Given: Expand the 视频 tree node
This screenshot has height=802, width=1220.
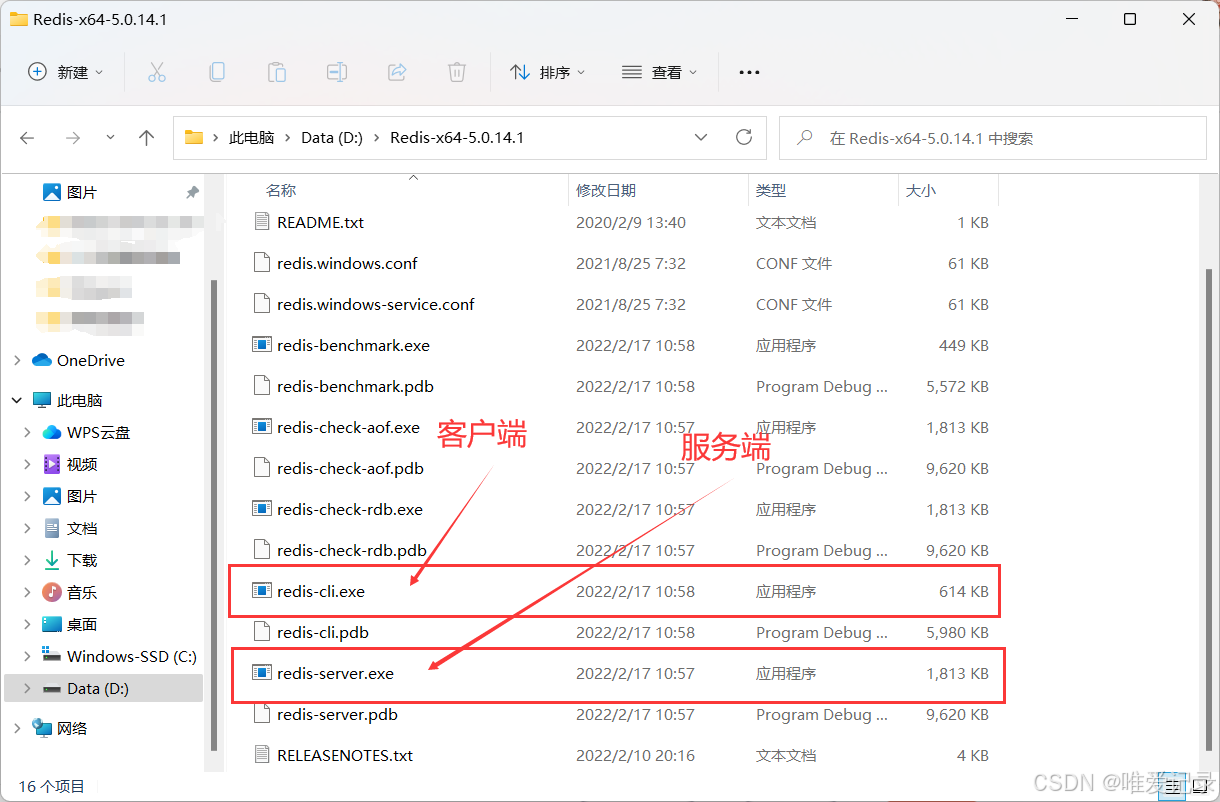Looking at the screenshot, I should click(x=28, y=464).
